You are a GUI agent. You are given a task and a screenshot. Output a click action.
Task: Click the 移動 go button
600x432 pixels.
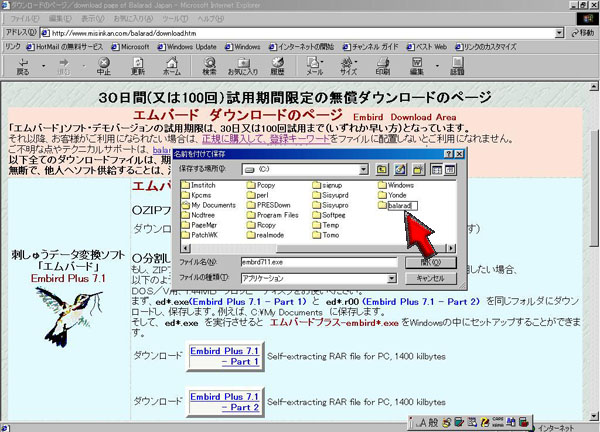coord(583,33)
